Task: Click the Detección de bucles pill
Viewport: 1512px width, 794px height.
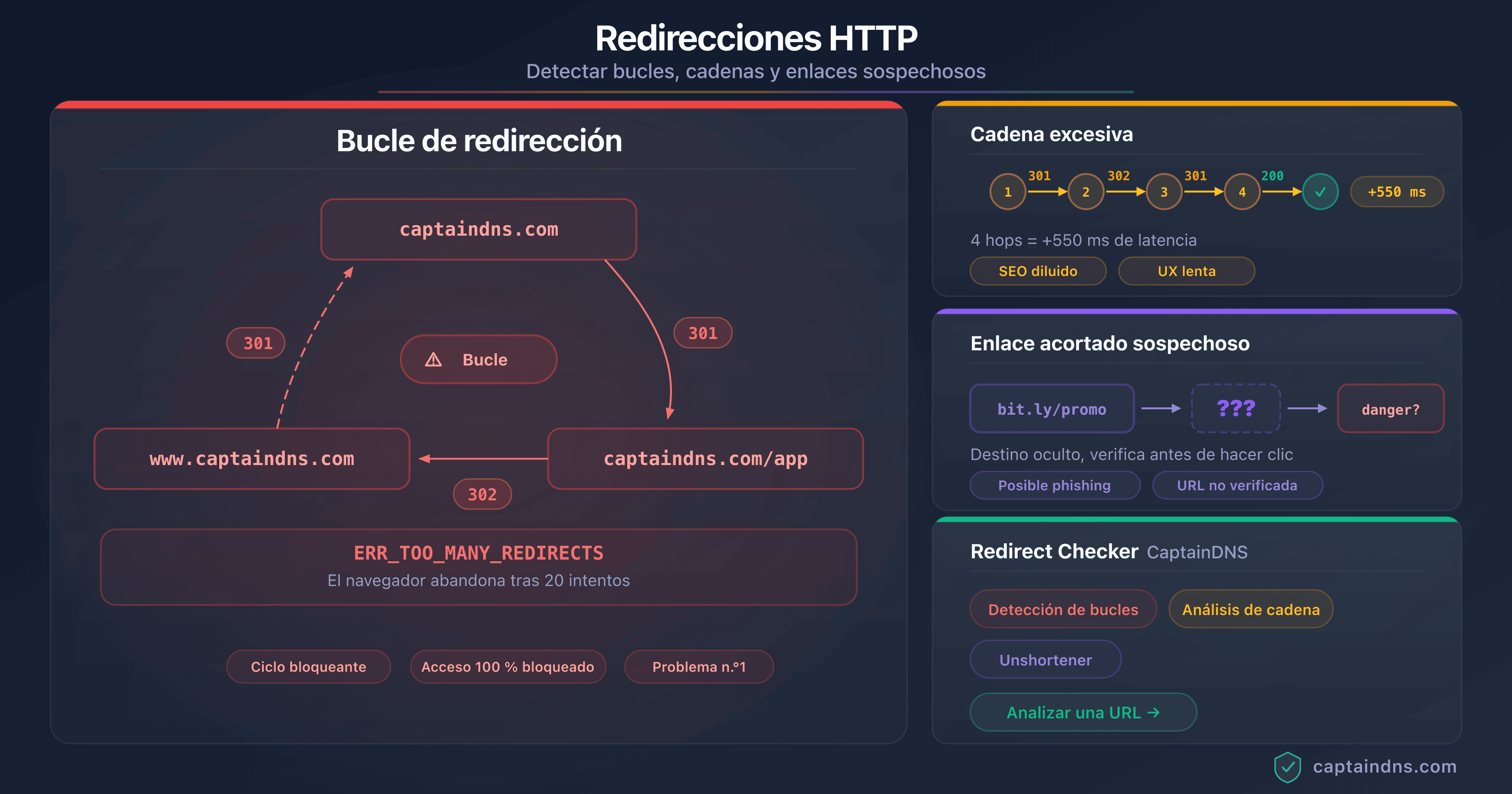Action: (x=1063, y=609)
